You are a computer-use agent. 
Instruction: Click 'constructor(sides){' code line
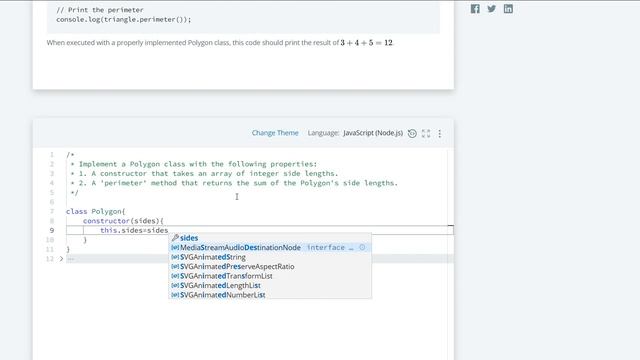click(x=123, y=221)
